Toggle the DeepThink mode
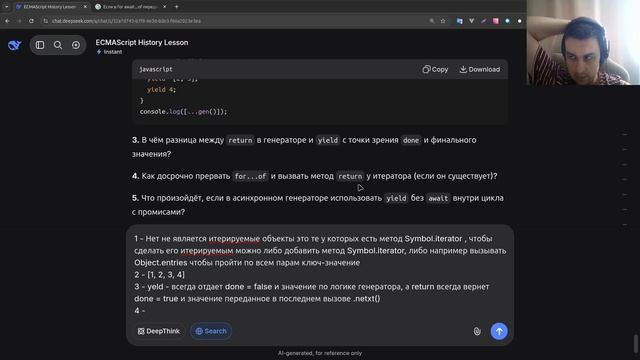Image resolution: width=640 pixels, height=360 pixels. [x=158, y=331]
